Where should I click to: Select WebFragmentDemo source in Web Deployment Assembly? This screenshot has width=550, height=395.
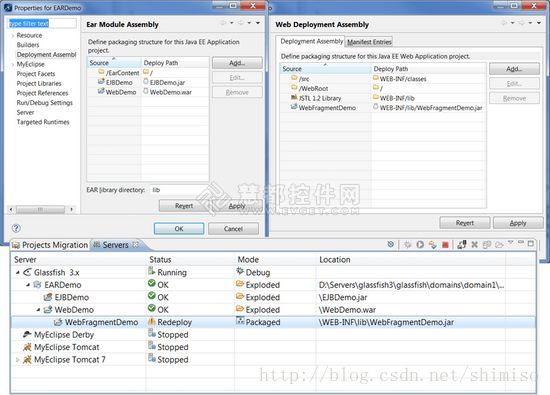(327, 108)
